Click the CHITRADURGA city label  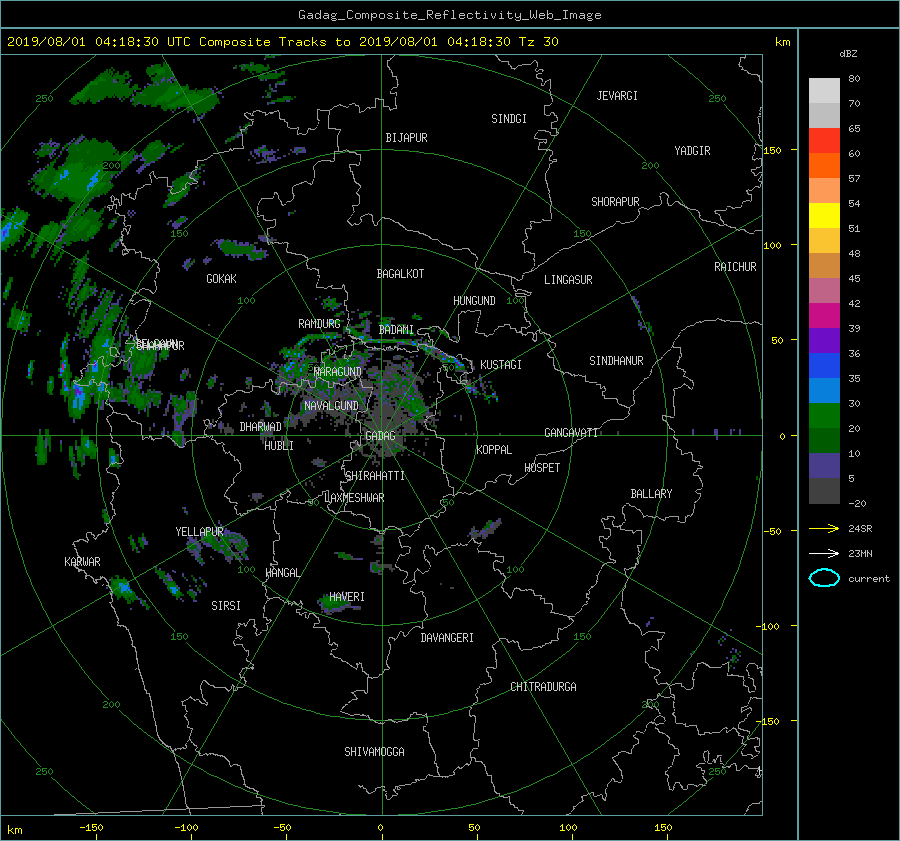point(543,687)
